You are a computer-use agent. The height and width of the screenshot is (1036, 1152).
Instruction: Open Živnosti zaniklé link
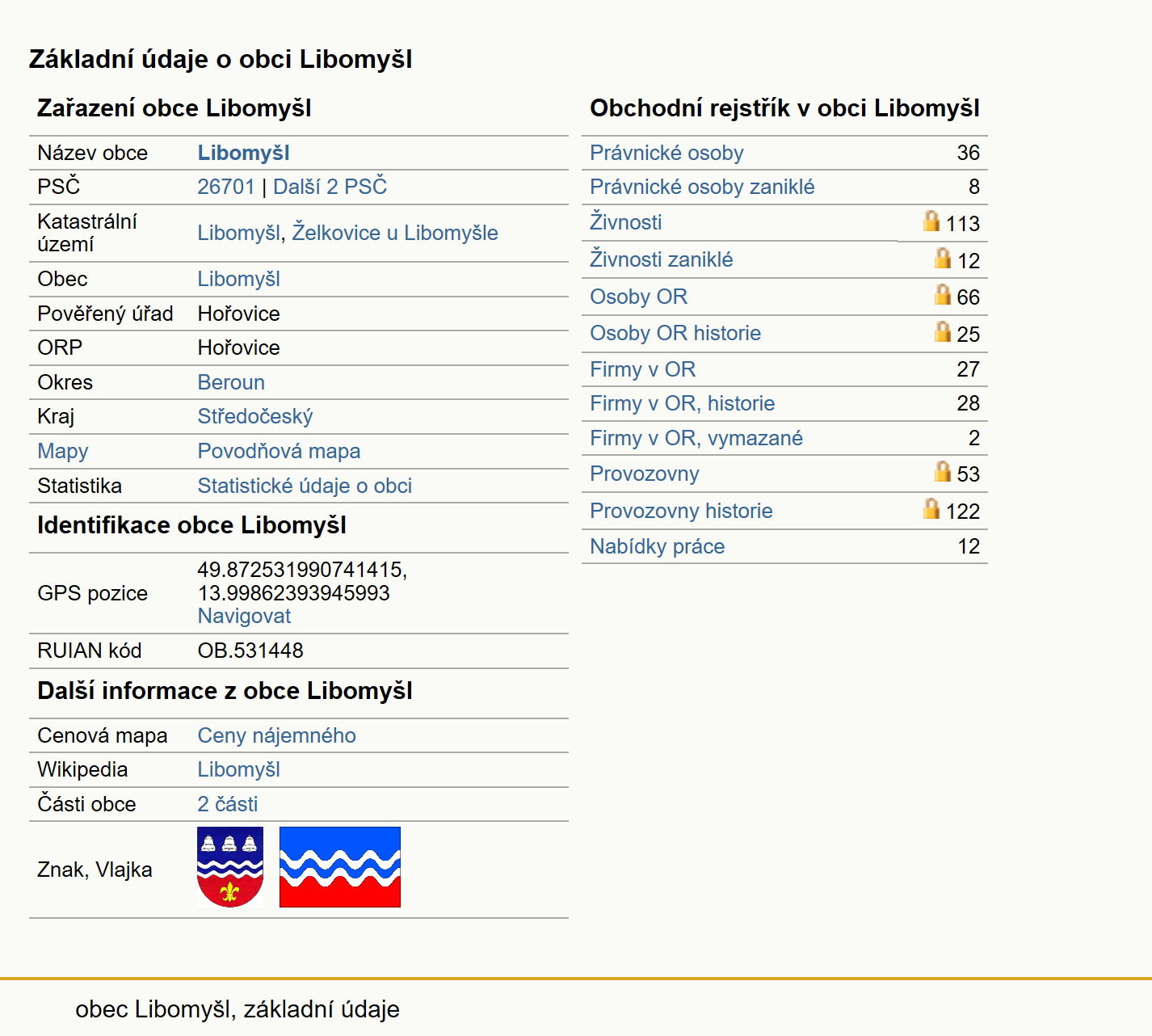(x=661, y=259)
